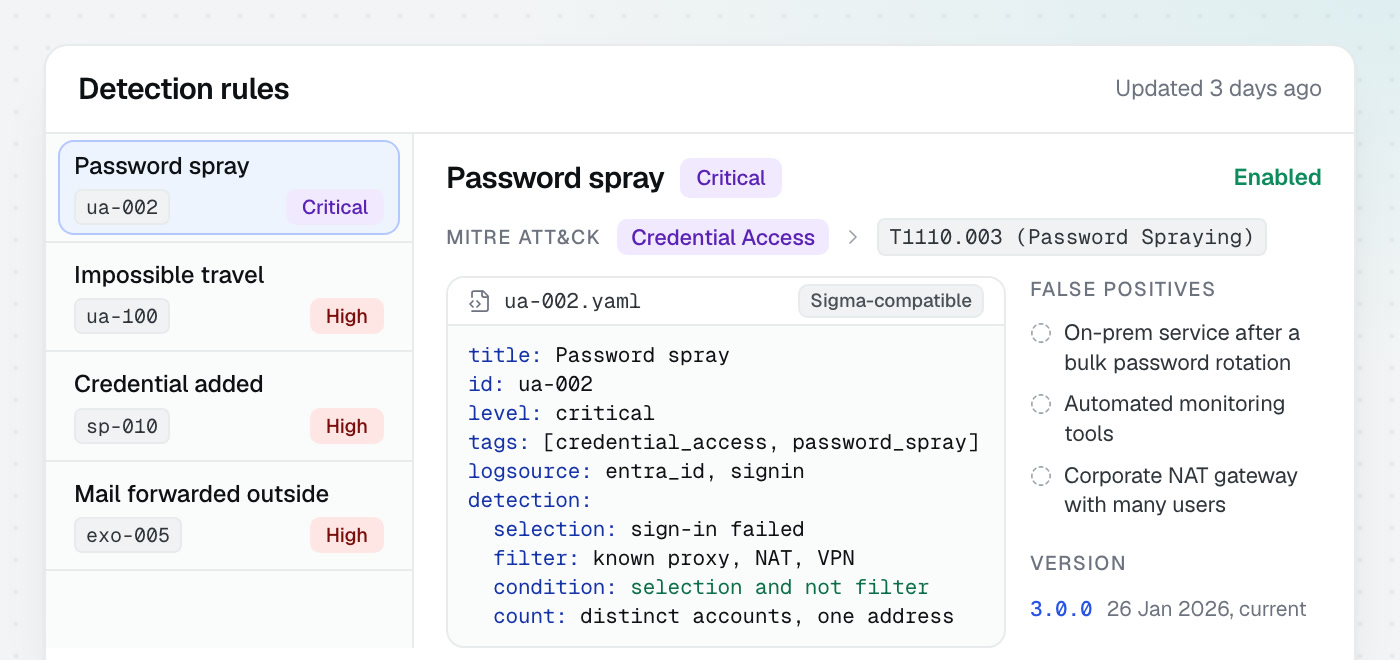
Task: Click the chevron arrow after Credential Access
Action: click(x=853, y=238)
